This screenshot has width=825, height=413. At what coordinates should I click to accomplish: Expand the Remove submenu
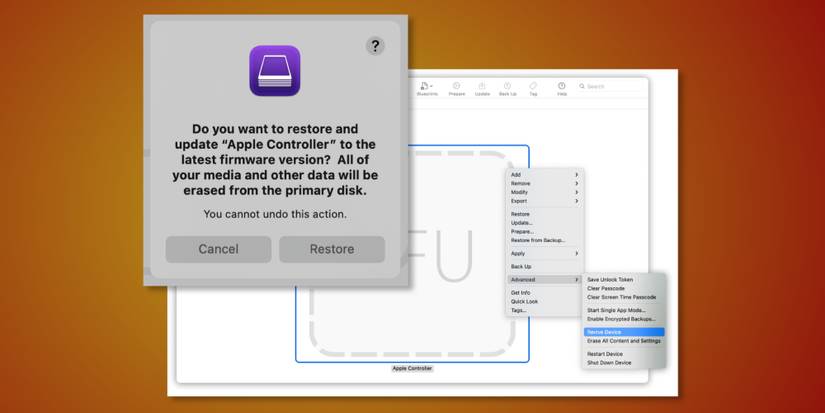tap(545, 184)
